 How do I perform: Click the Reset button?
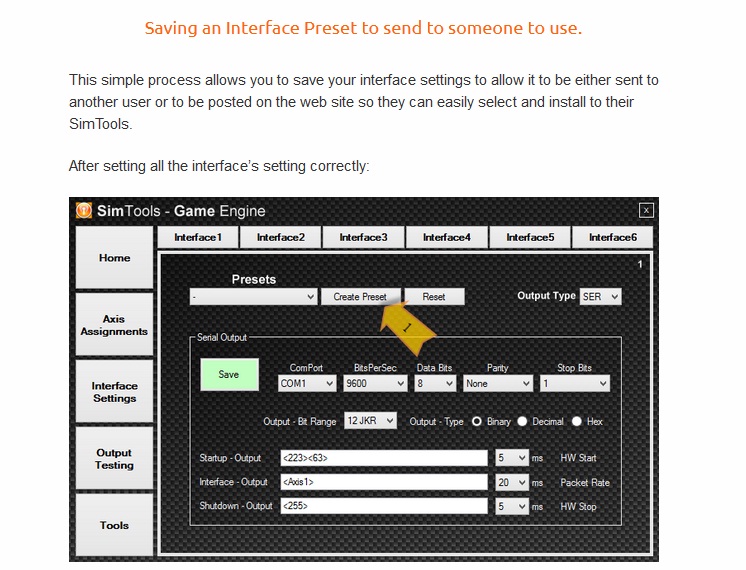tap(434, 296)
